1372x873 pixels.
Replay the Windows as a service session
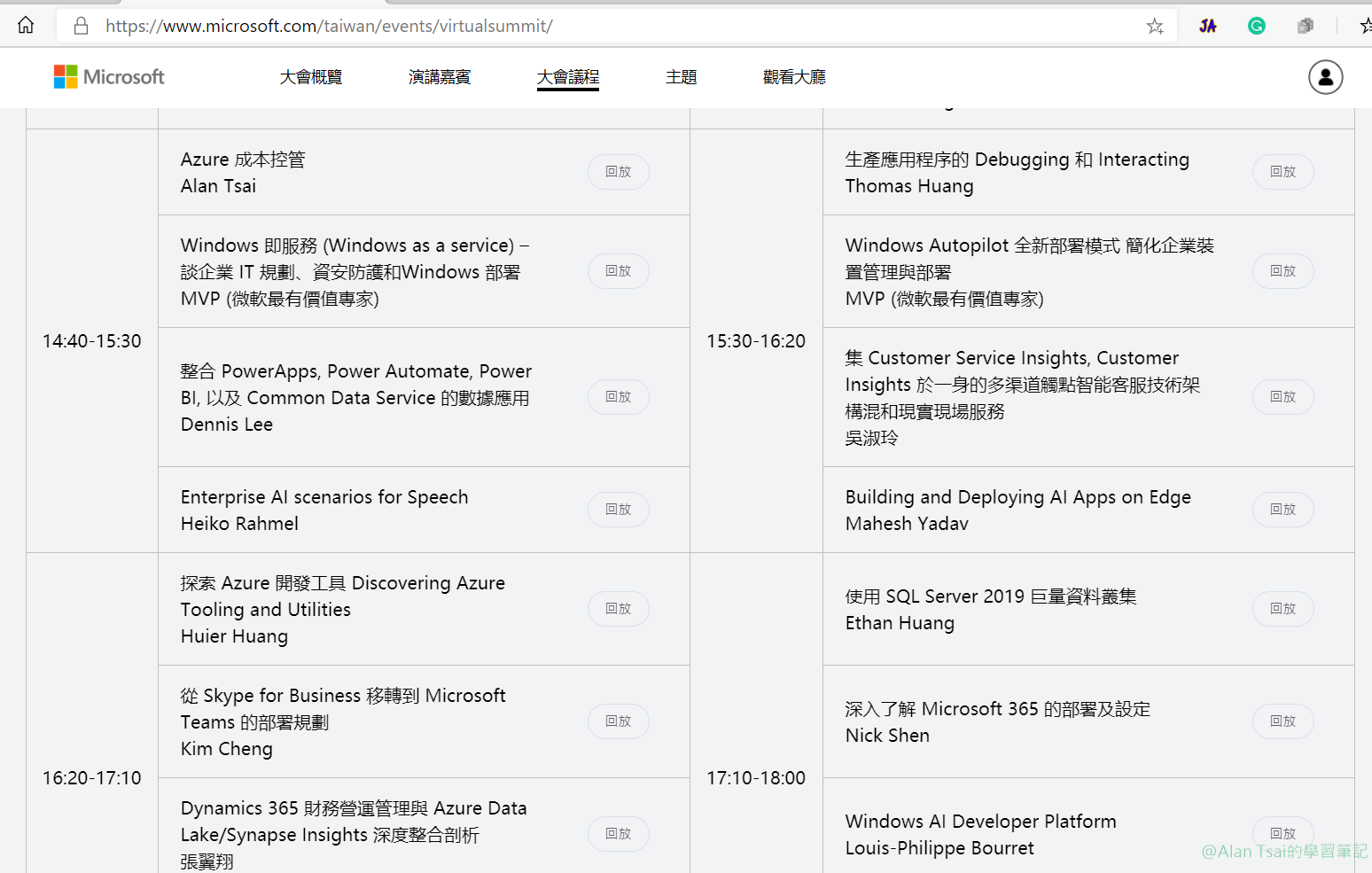619,271
